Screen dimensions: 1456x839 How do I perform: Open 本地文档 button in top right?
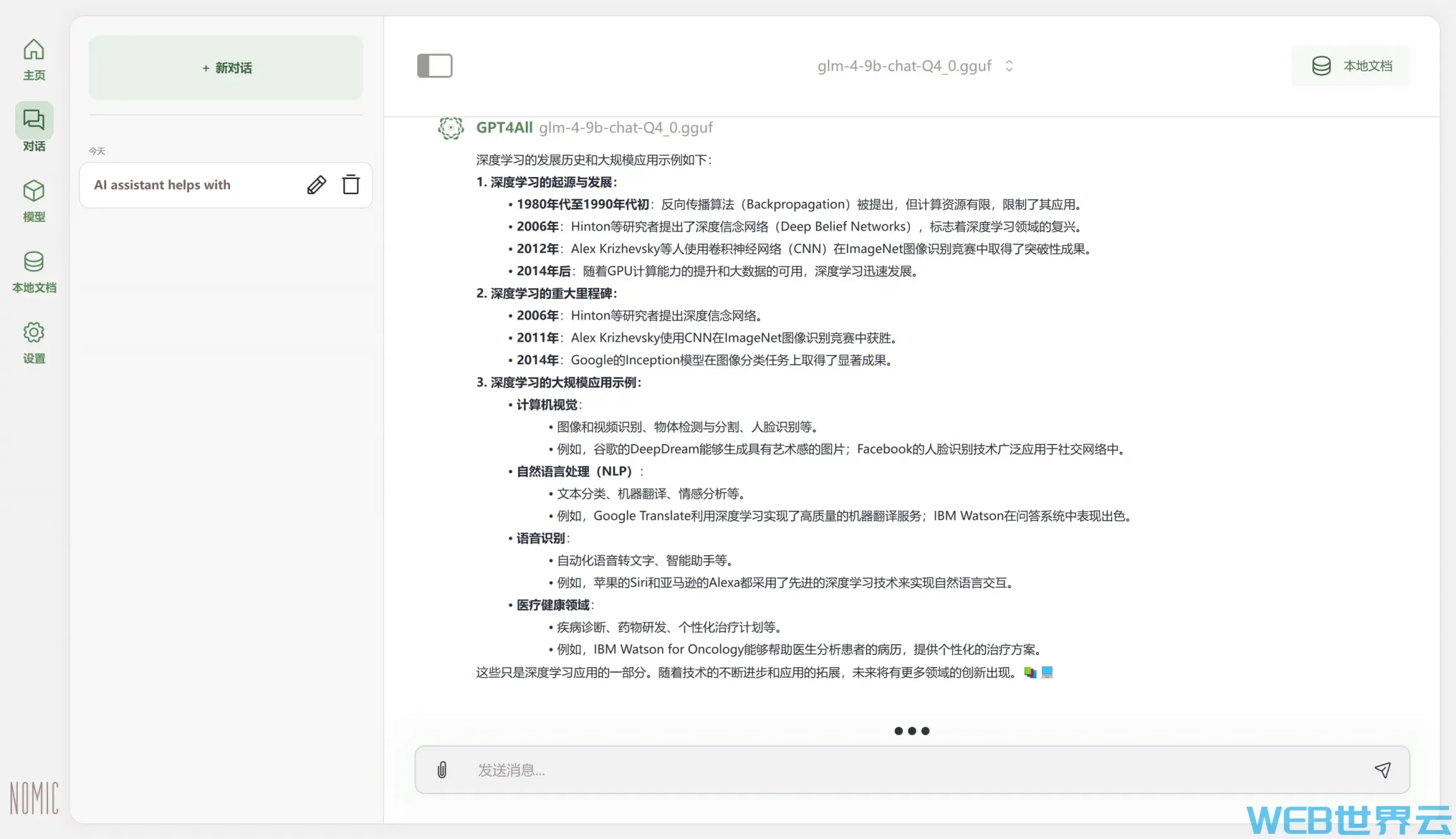pyautogui.click(x=1351, y=66)
